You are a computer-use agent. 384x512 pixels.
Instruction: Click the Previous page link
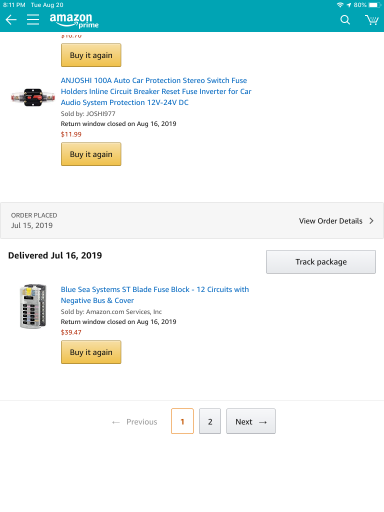[x=134, y=422]
